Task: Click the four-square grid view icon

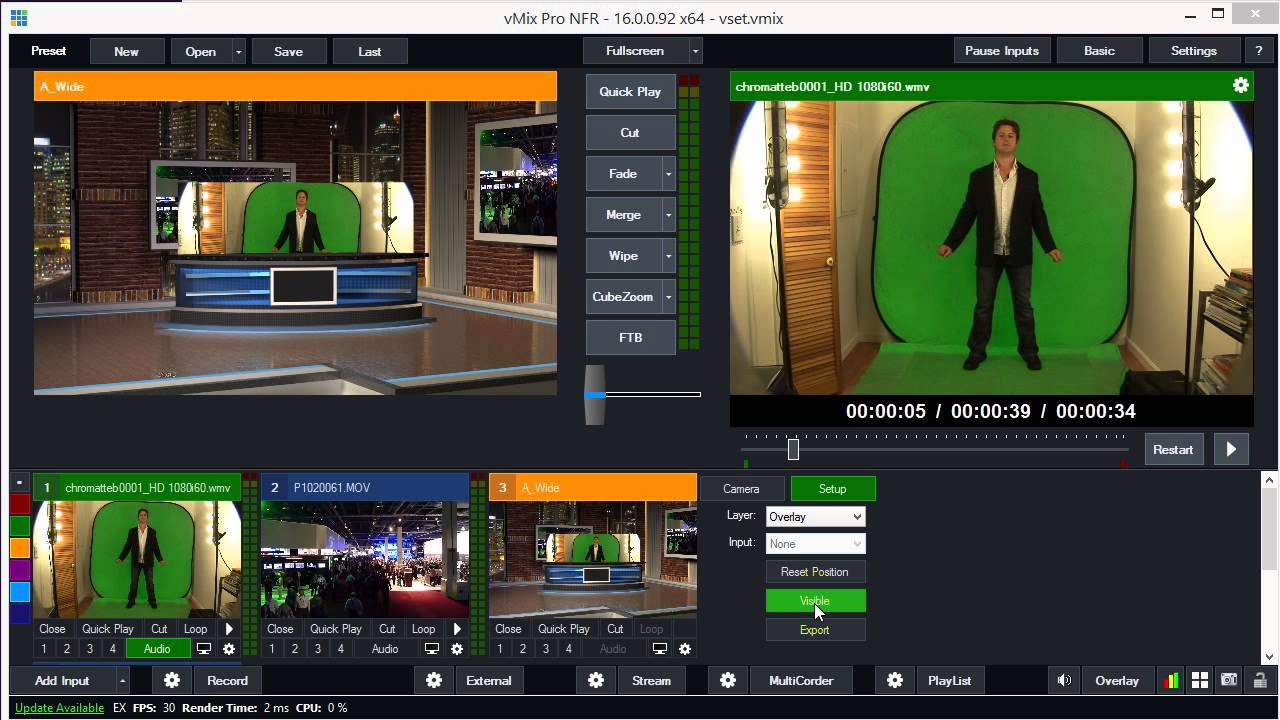Action: click(x=1200, y=680)
